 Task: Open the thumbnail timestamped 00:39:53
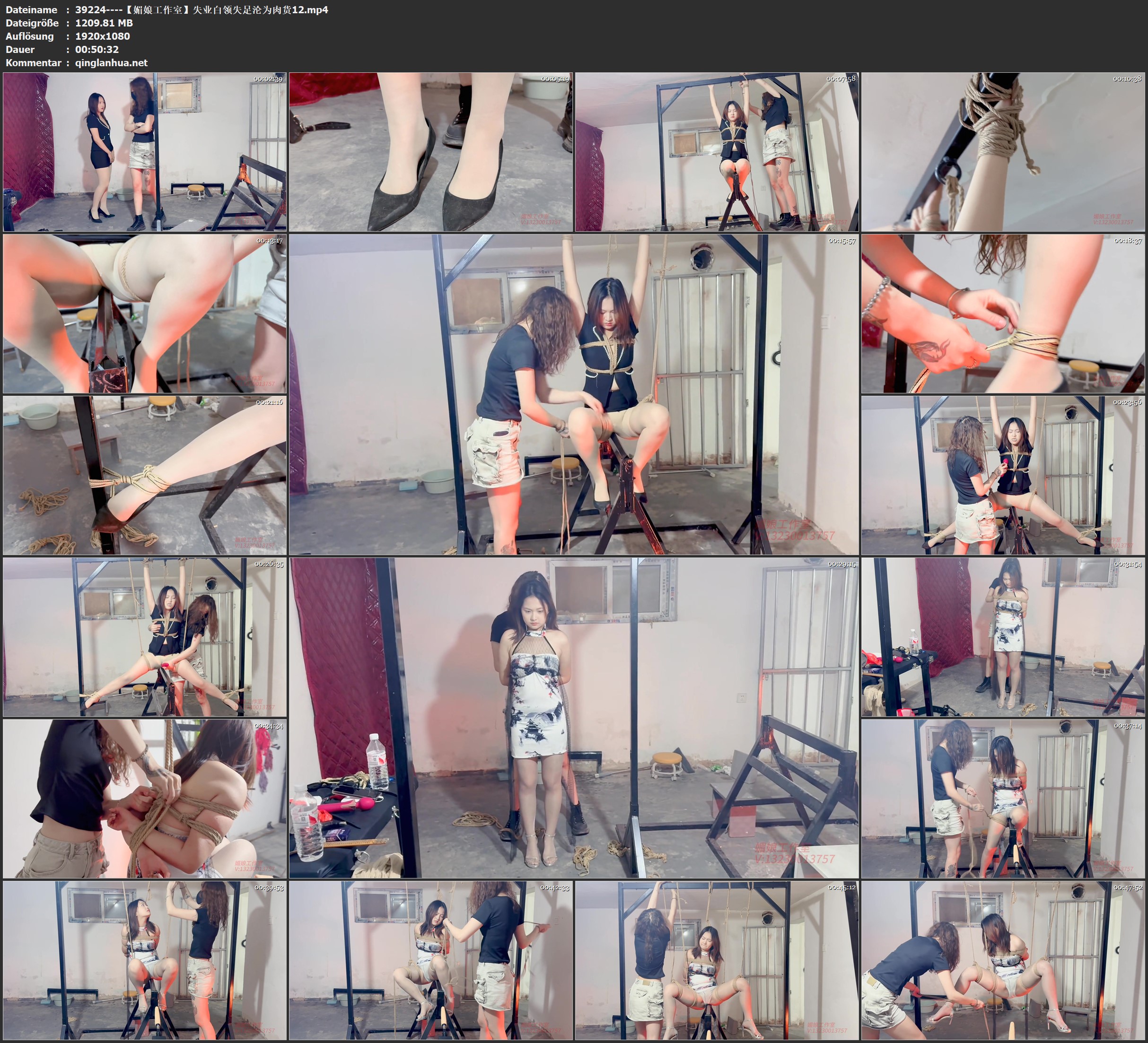pyautogui.click(x=145, y=960)
